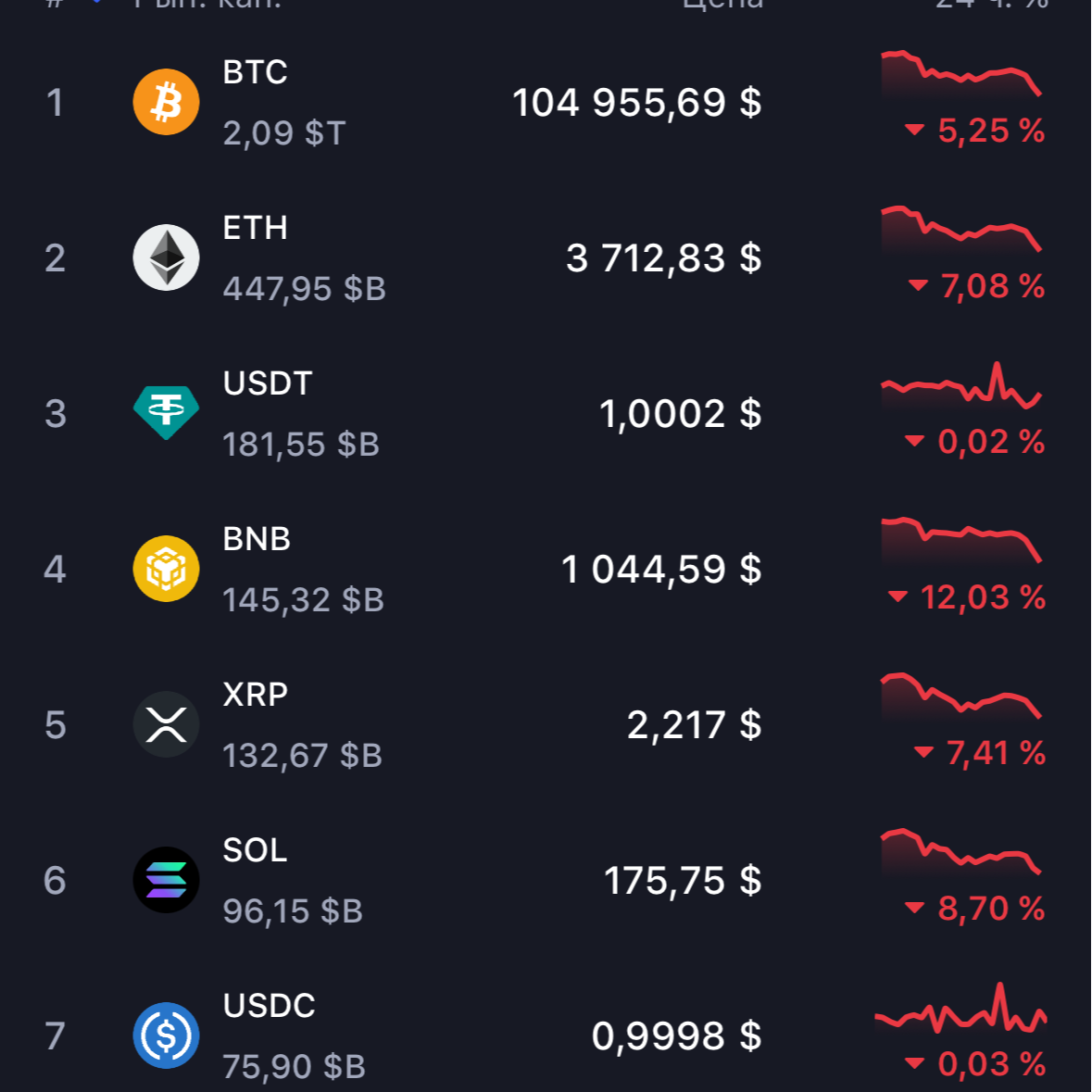Select the XRP ticker label
Image resolution: width=1092 pixels, height=1092 pixels.
(x=255, y=695)
